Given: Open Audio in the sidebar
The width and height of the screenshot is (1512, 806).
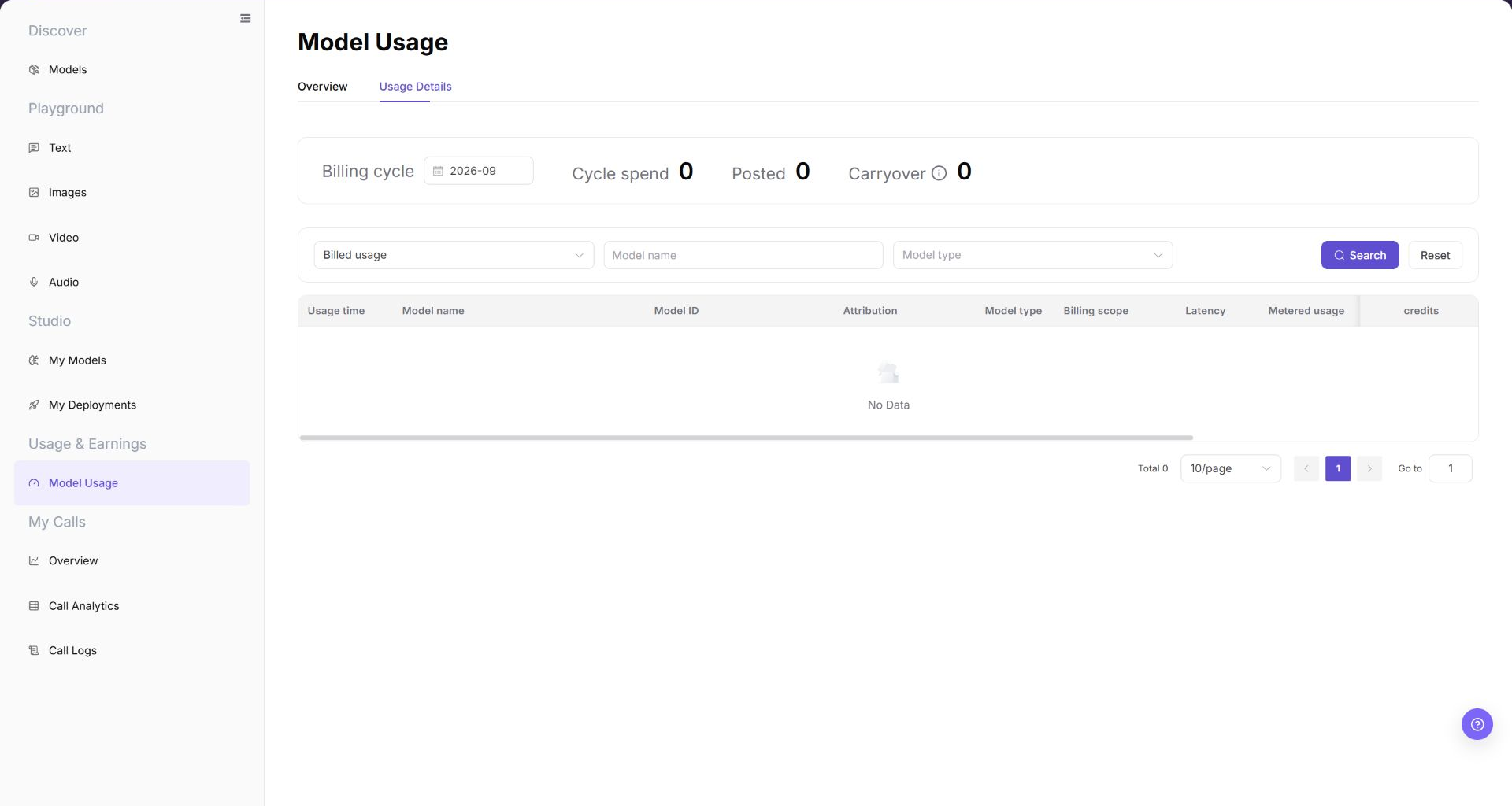Looking at the screenshot, I should (132, 282).
